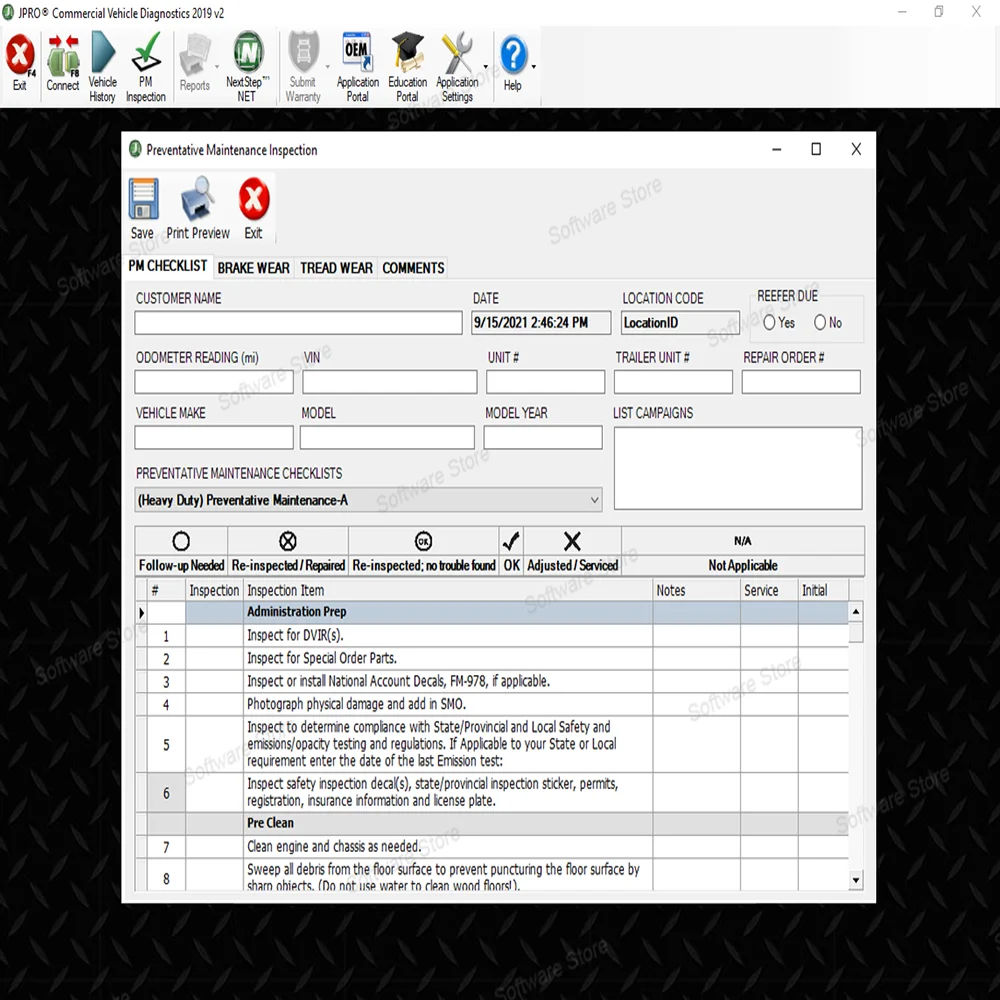Select the OK checkmark status
Viewport: 1000px width, 1000px height.
pos(511,541)
